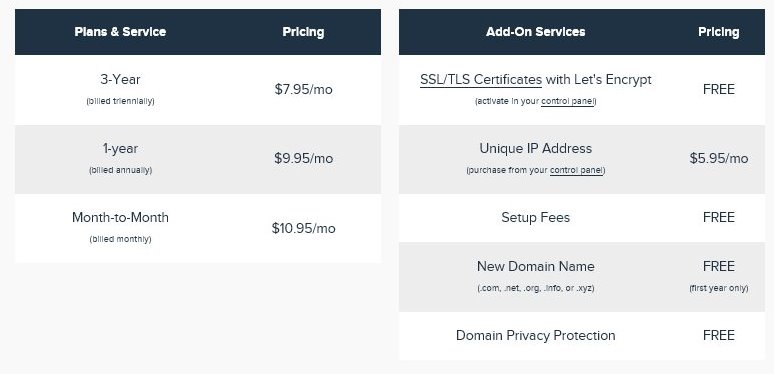Click the billed triennially note
The width and height of the screenshot is (774, 374).
[x=120, y=102]
